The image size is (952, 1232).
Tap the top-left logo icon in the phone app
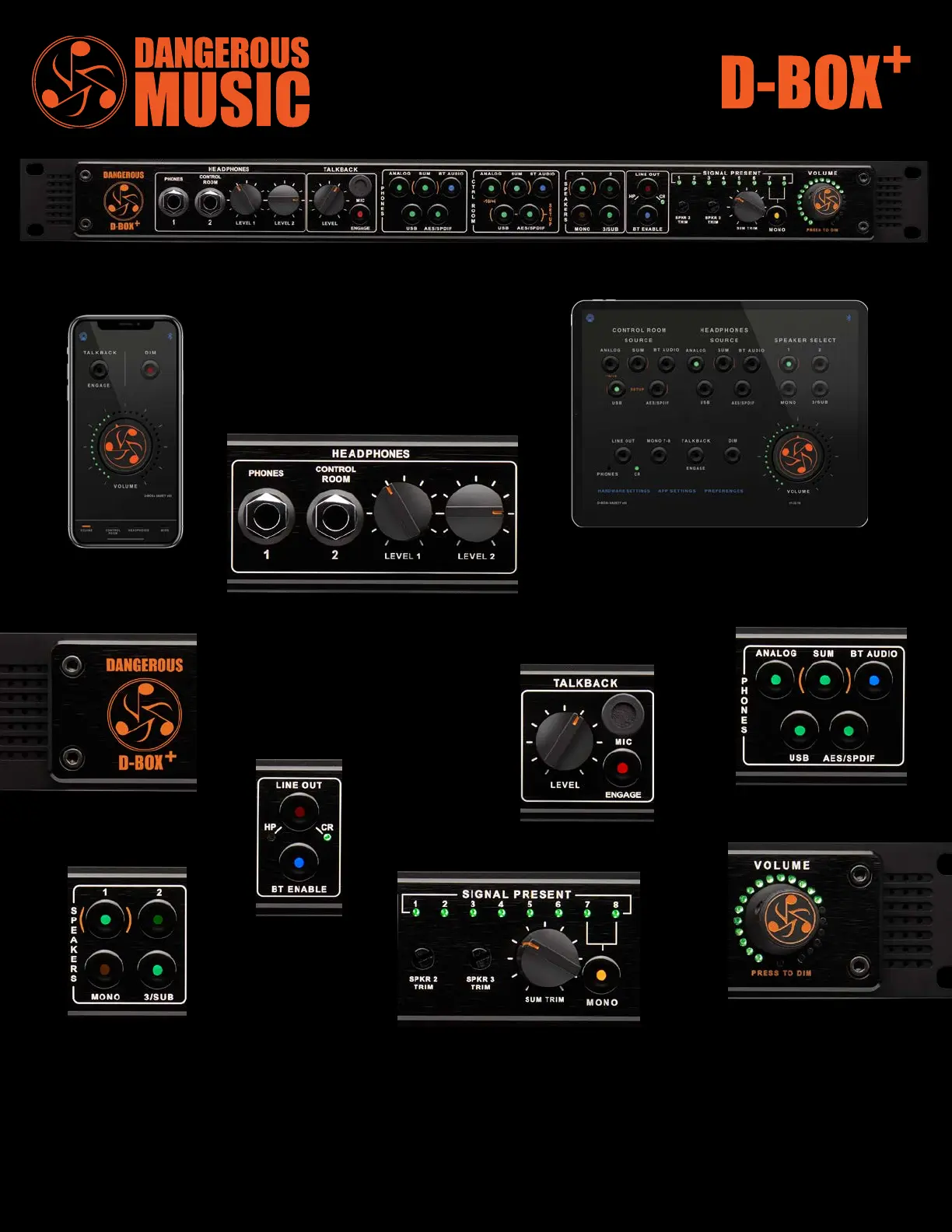click(x=83, y=337)
